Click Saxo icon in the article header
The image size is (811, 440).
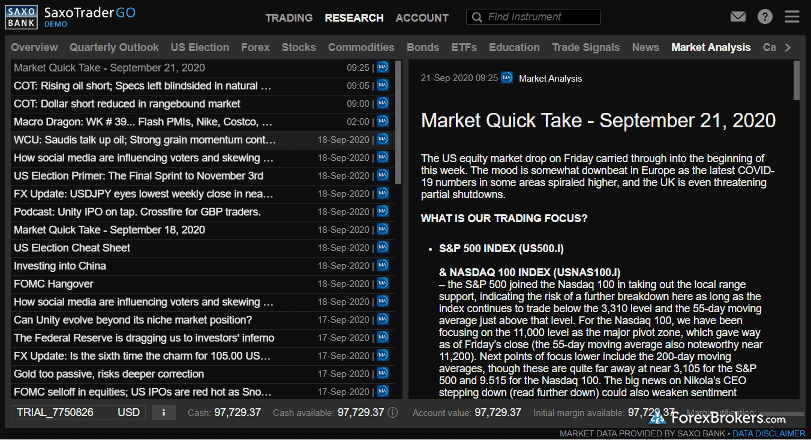(507, 78)
